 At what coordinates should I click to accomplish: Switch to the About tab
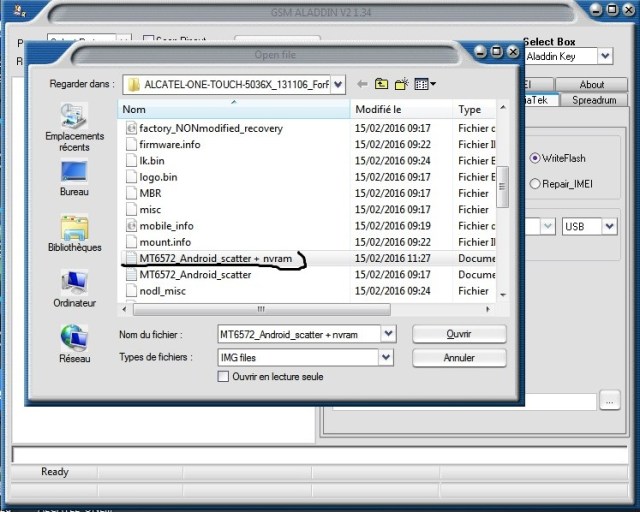click(x=592, y=85)
